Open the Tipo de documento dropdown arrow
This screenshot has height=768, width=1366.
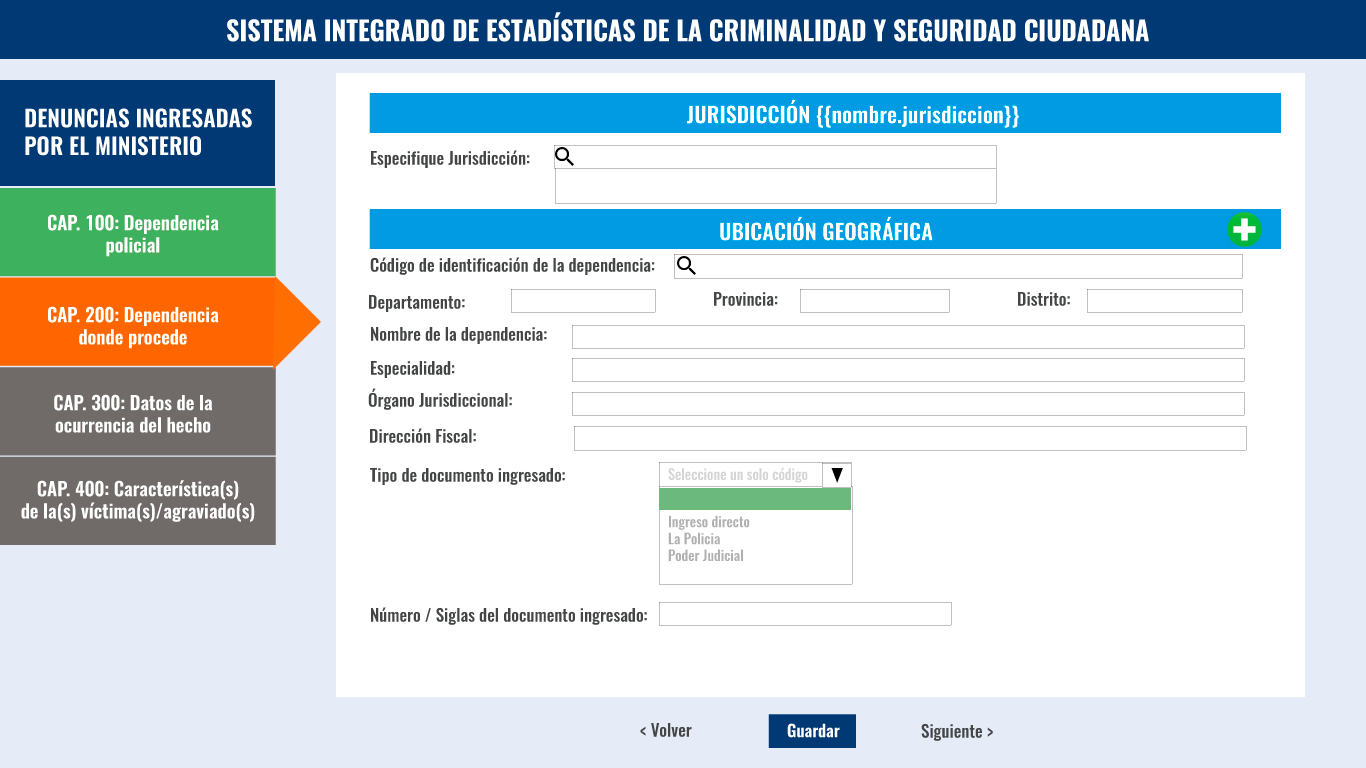click(837, 475)
